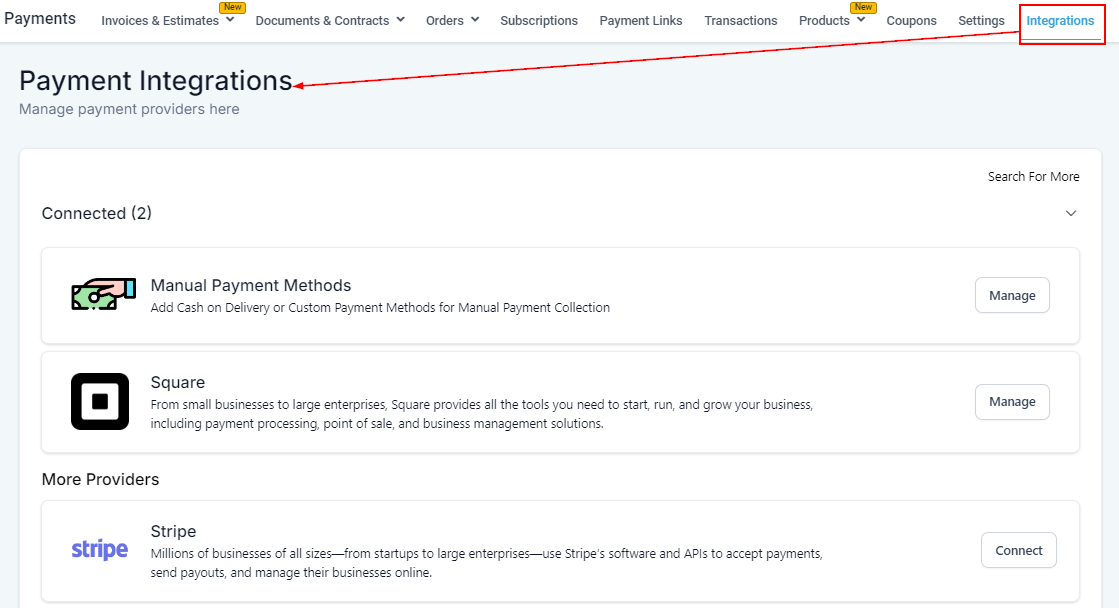Viewport: 1119px width, 608px height.
Task: Click 'Manage payment providers here' subtitle
Action: (129, 109)
